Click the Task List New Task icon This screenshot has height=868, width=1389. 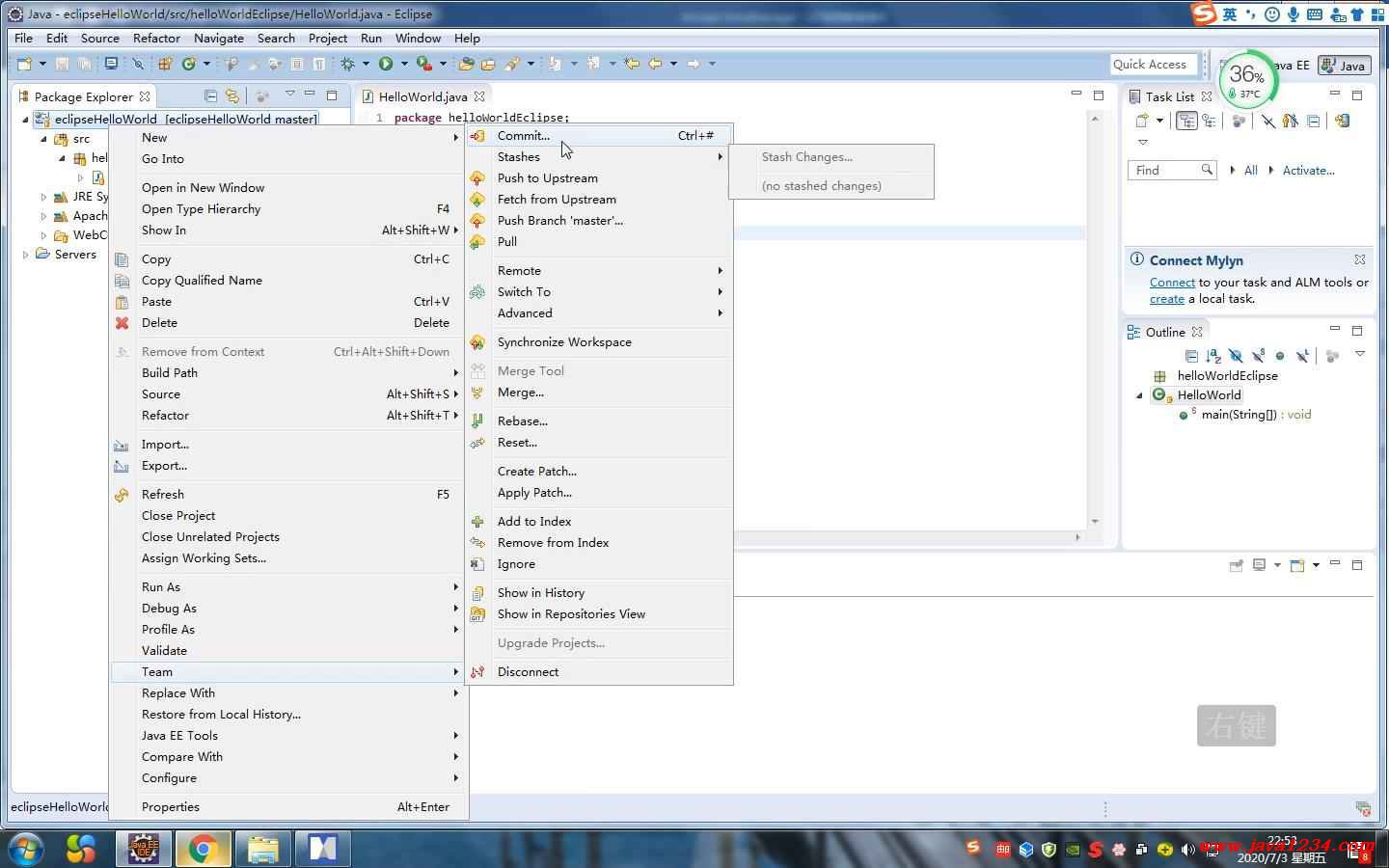tap(1142, 121)
